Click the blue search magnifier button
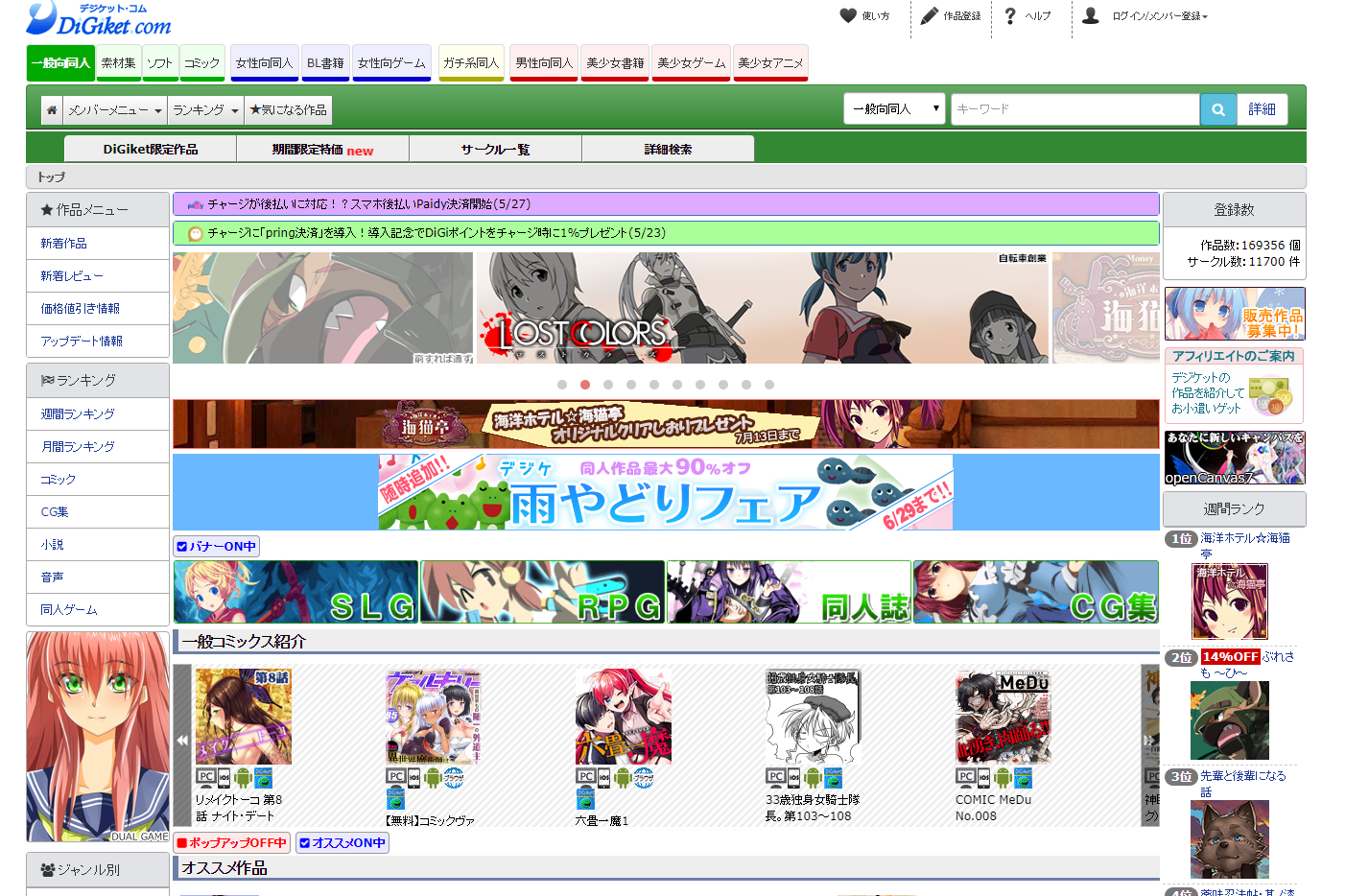1369x896 pixels. pos(1217,109)
